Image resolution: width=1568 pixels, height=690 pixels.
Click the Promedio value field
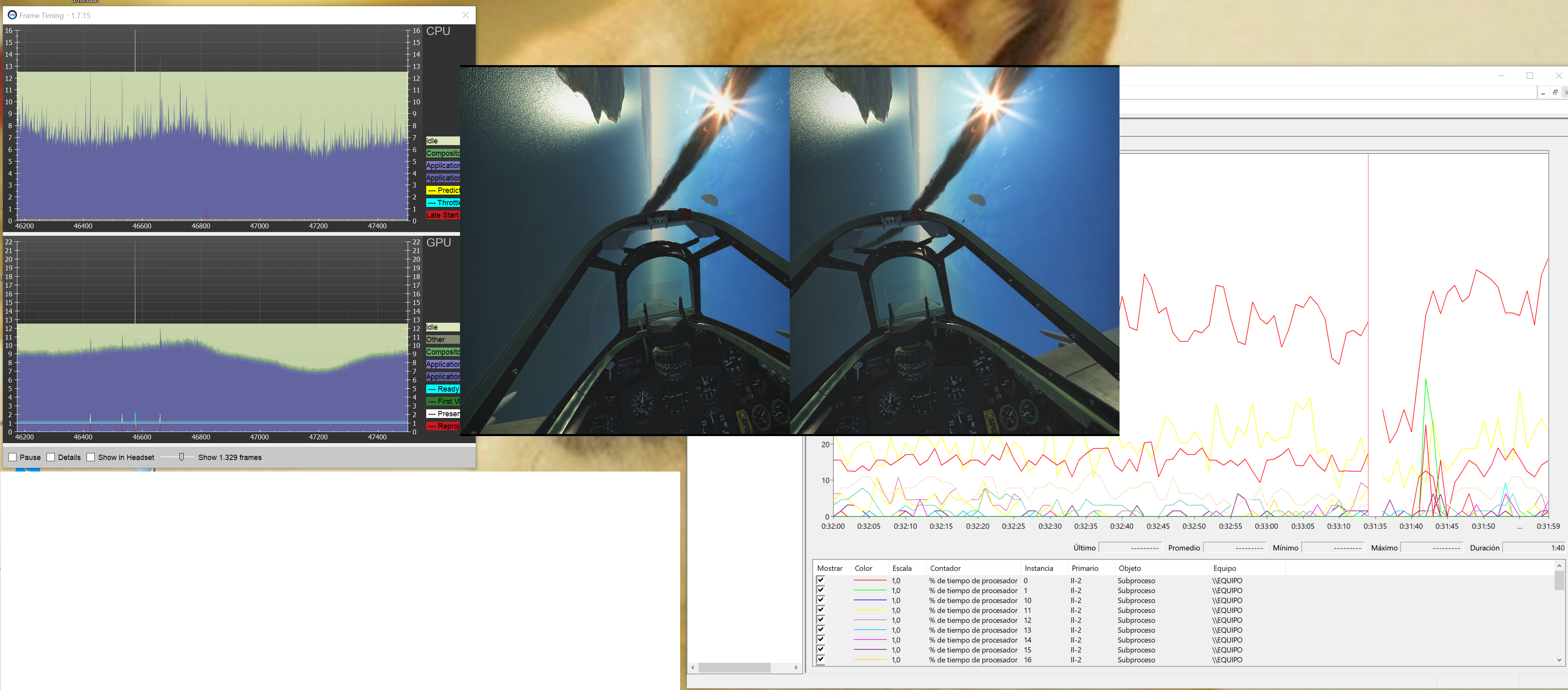click(1234, 548)
